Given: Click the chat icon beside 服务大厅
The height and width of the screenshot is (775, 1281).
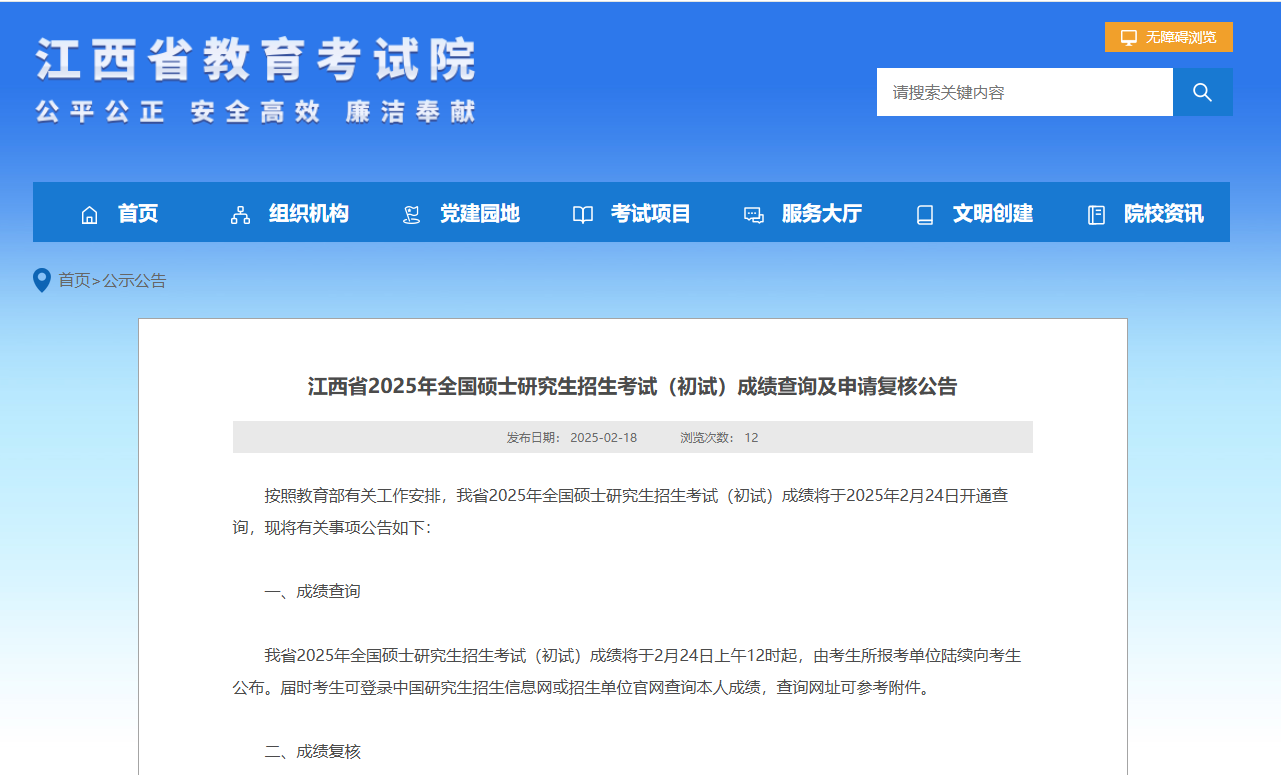Looking at the screenshot, I should [754, 214].
